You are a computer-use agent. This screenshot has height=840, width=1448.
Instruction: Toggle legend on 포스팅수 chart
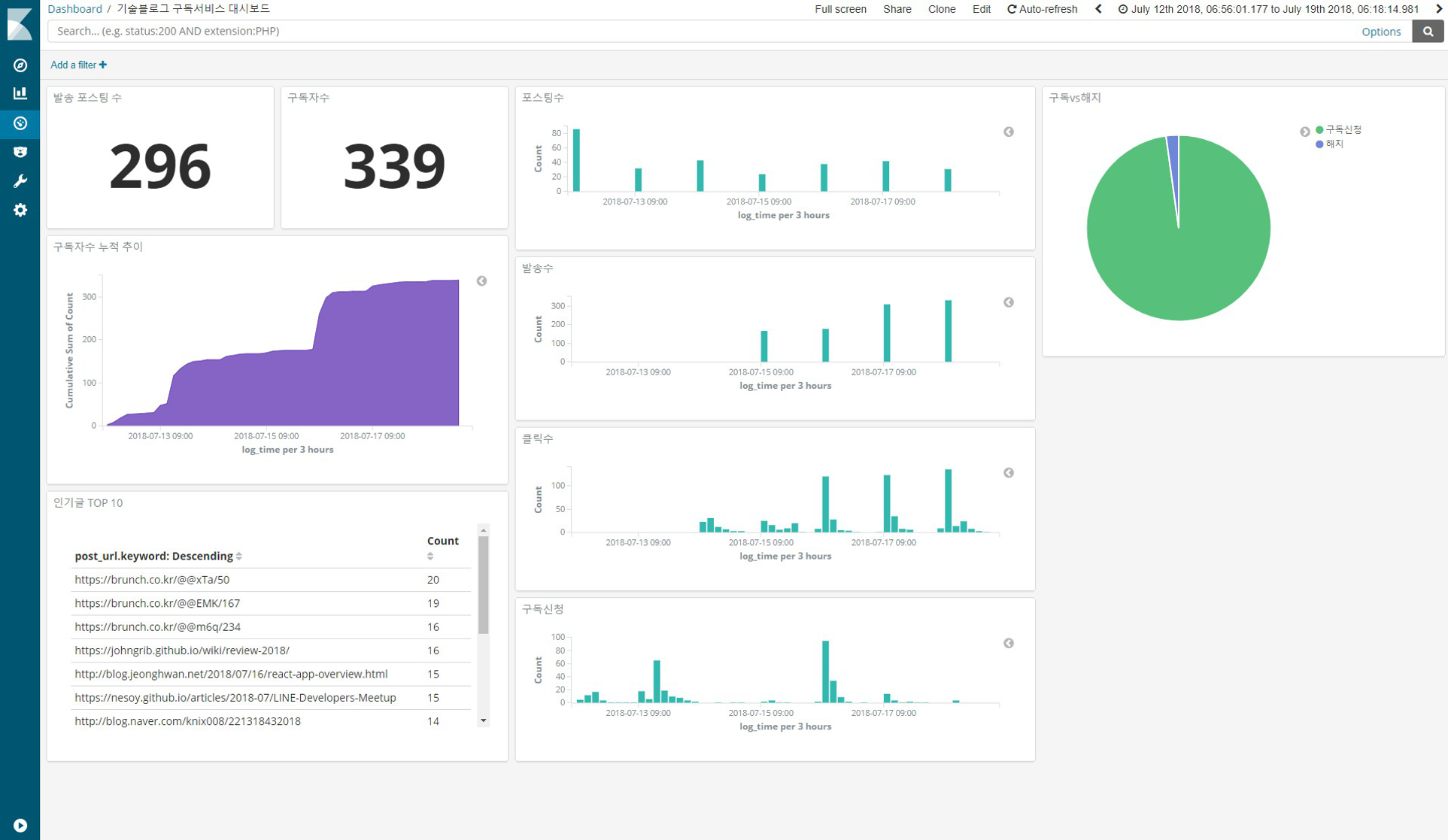[x=1008, y=132]
